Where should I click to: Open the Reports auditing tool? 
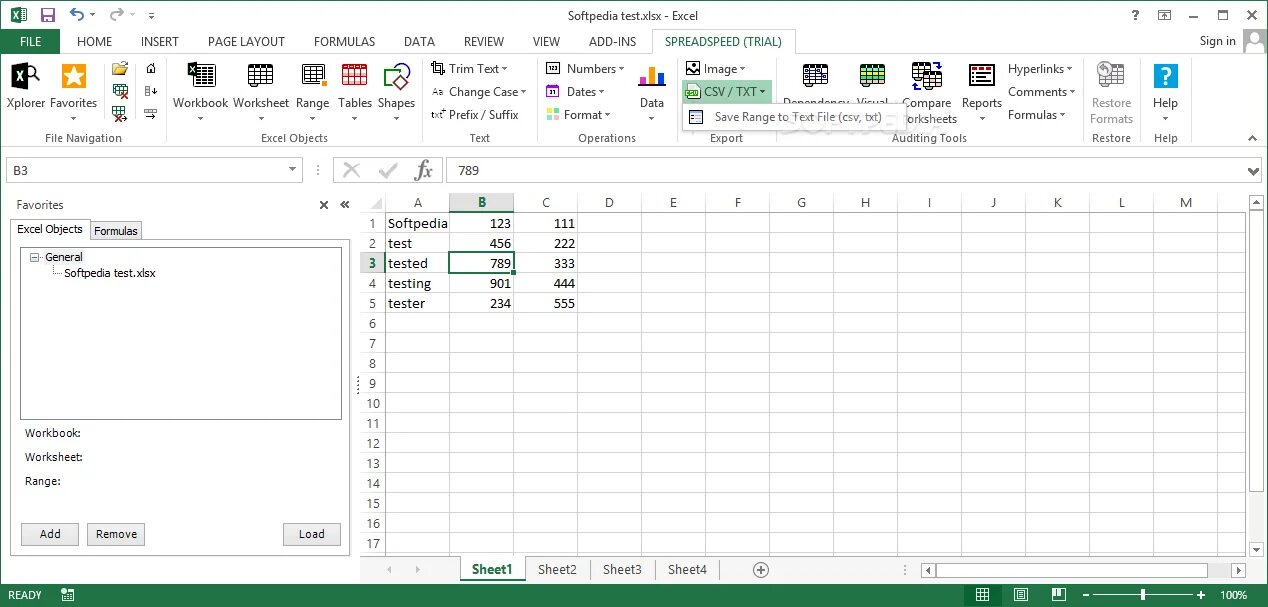coord(982,91)
